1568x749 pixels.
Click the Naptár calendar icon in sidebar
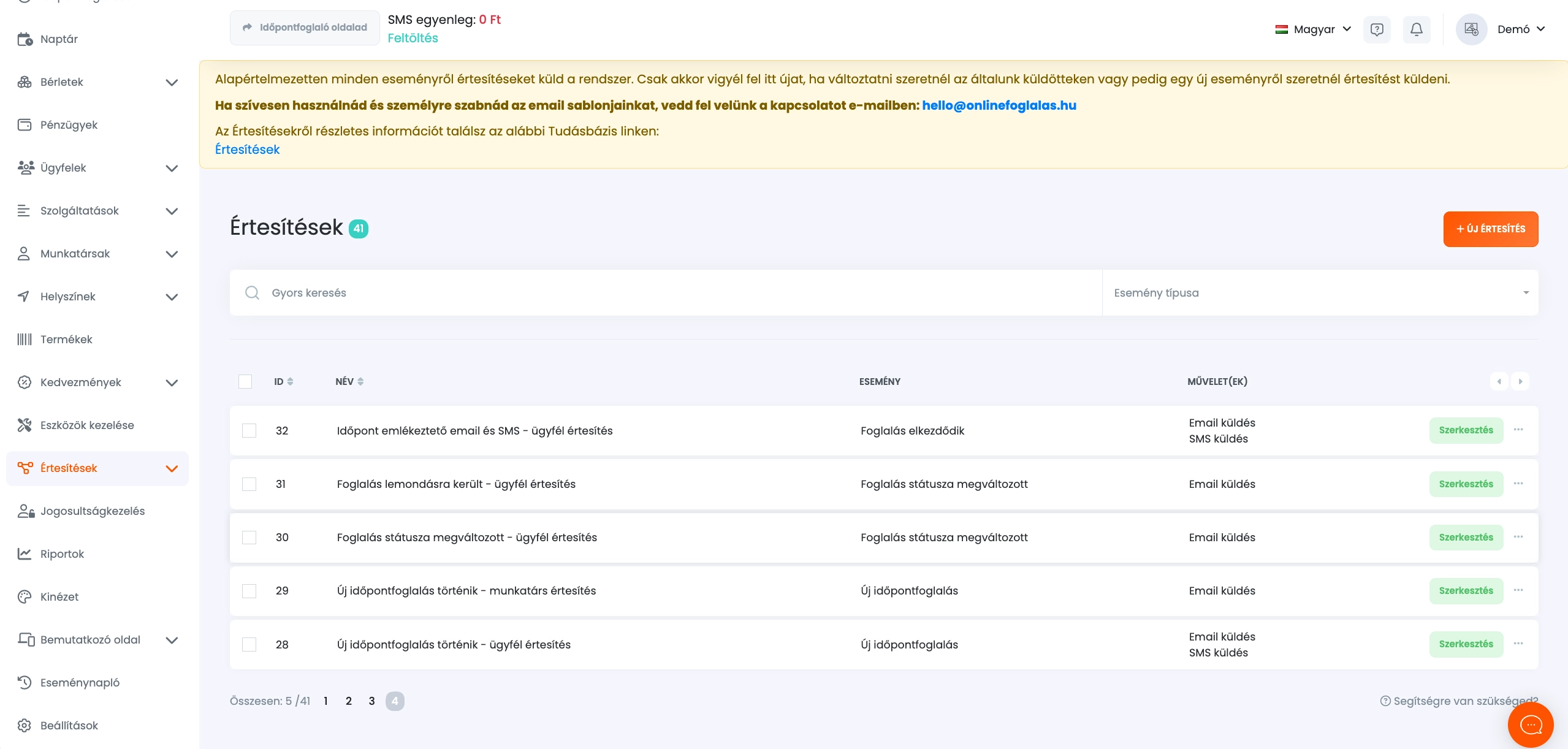coord(25,39)
